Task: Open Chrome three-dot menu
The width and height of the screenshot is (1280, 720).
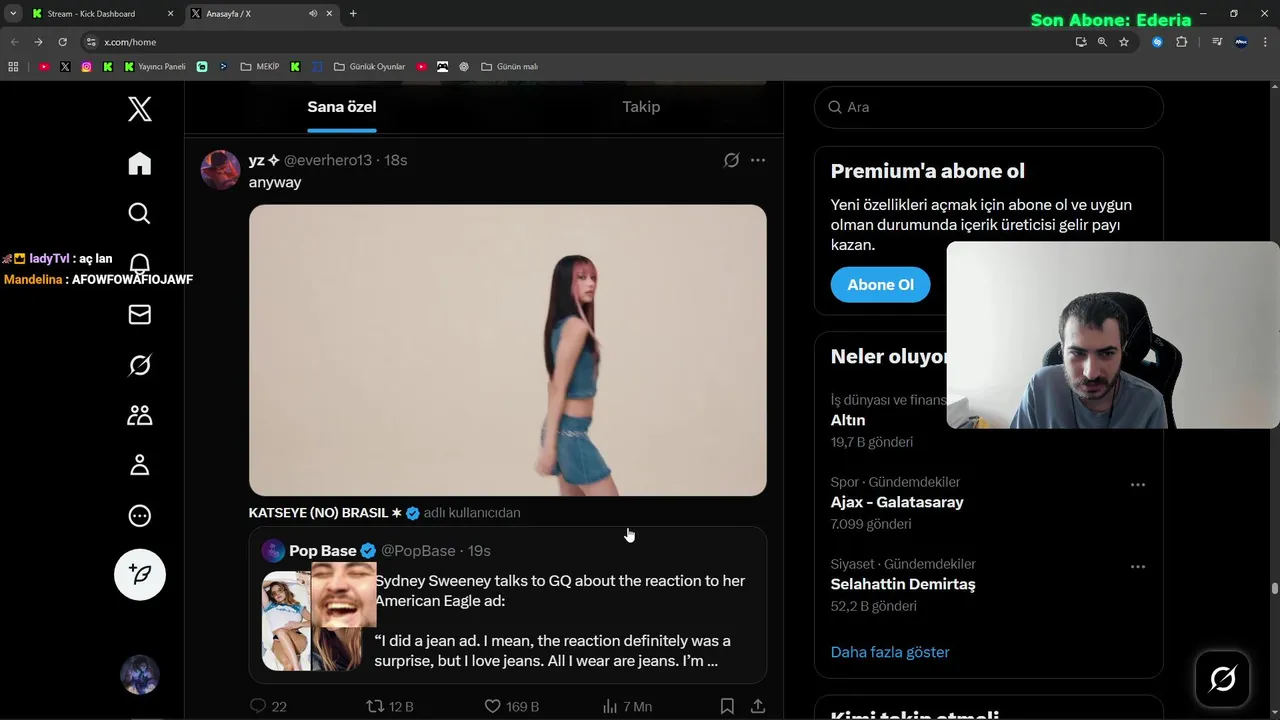Action: click(x=1266, y=42)
